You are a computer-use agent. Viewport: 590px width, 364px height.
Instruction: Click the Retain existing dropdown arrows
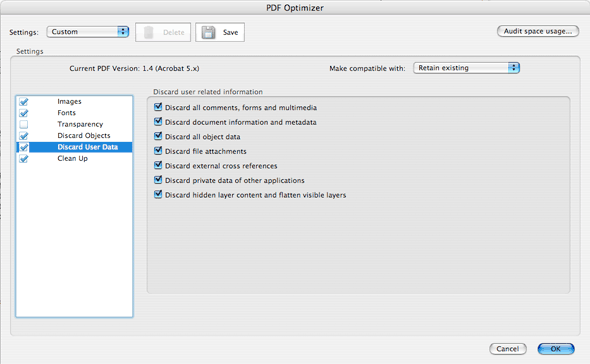[514, 68]
